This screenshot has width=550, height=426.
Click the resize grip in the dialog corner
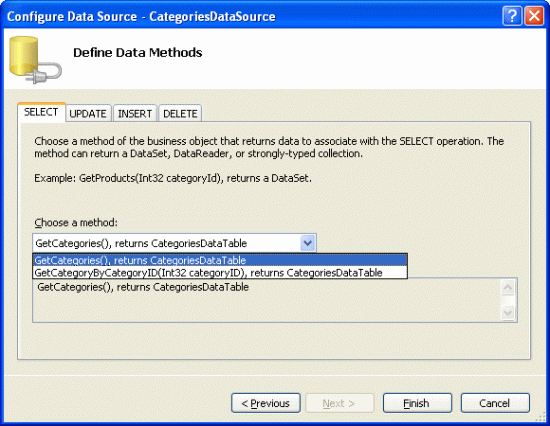[542, 418]
